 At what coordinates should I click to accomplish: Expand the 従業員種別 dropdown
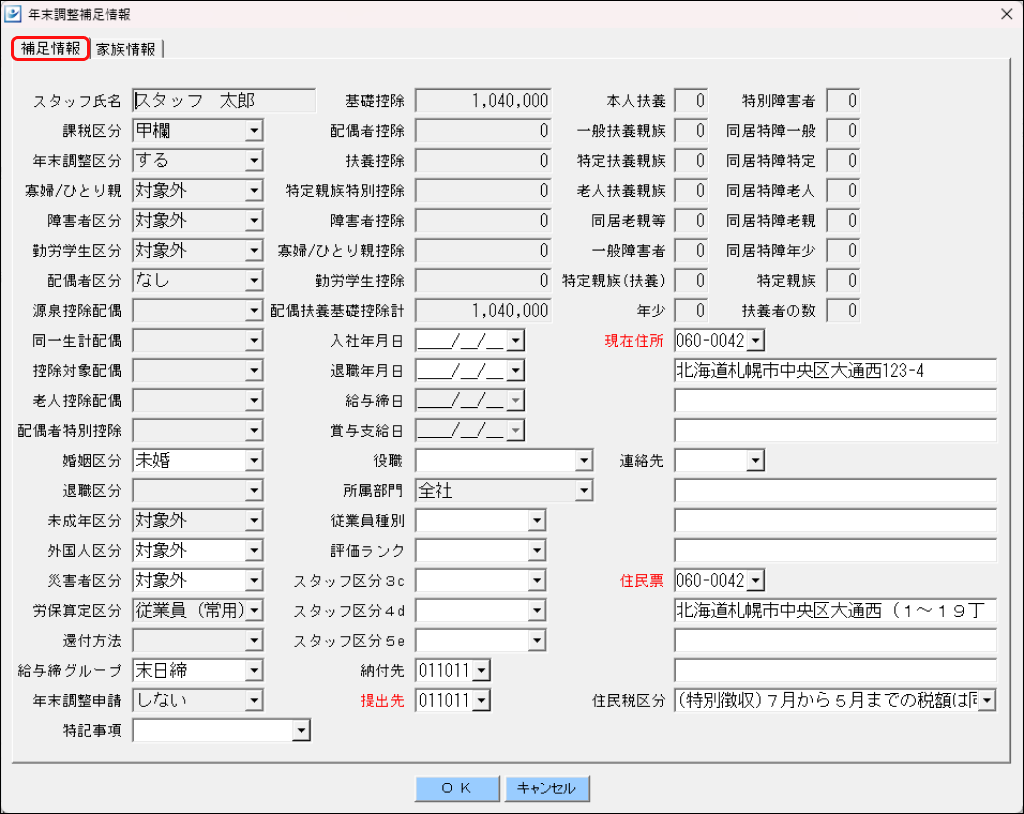pyautogui.click(x=536, y=521)
